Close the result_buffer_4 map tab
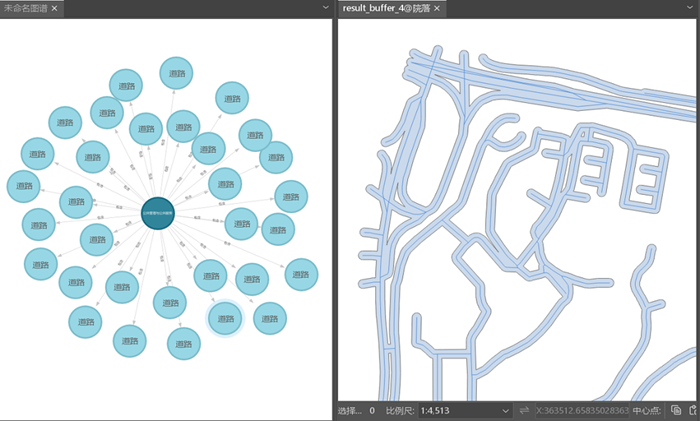The width and height of the screenshot is (700, 421). pos(438,8)
